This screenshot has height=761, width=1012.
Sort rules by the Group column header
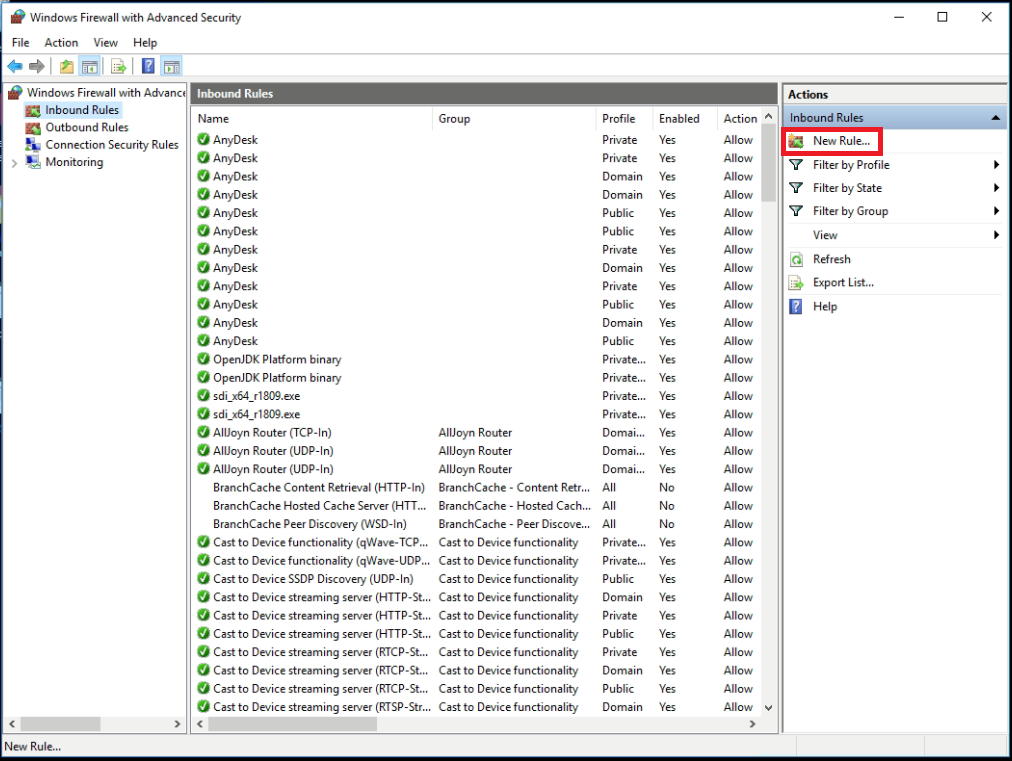[x=514, y=119]
